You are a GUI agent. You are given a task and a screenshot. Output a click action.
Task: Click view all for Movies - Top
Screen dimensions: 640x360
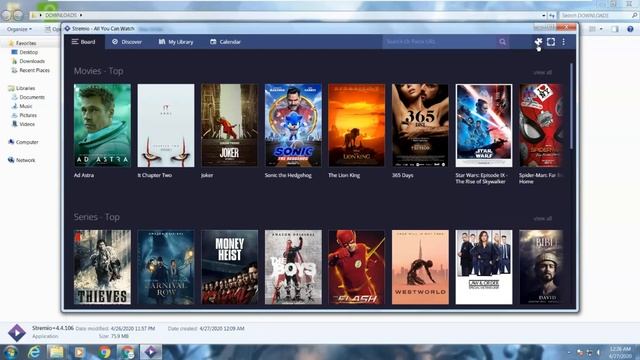(542, 72)
